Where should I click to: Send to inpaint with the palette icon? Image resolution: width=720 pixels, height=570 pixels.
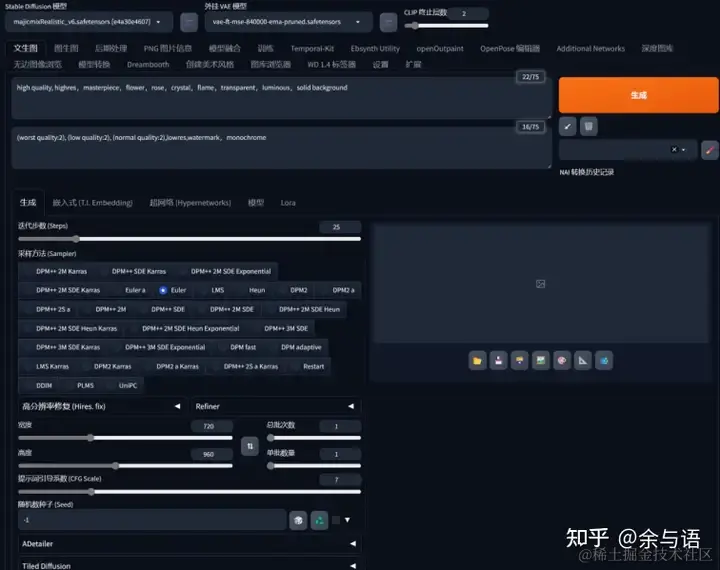[562, 361]
